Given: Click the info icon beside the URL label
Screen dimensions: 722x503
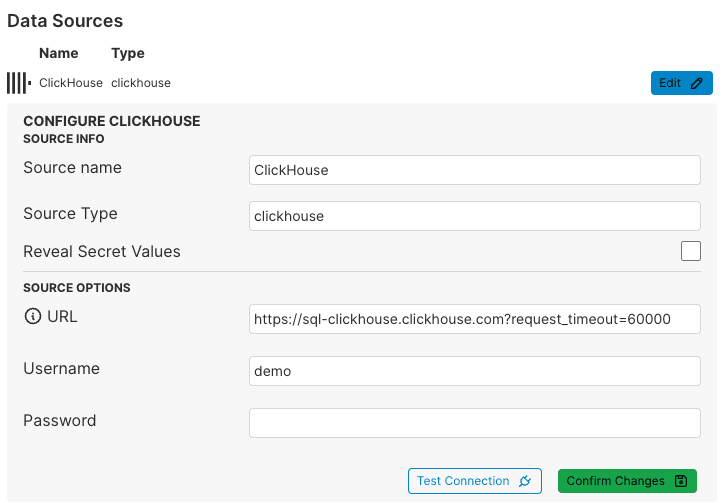Looking at the screenshot, I should coord(32,317).
